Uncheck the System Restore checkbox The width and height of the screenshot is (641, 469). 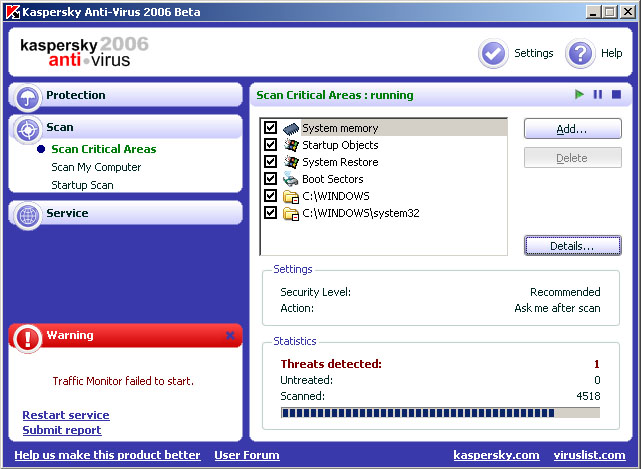coord(270,162)
